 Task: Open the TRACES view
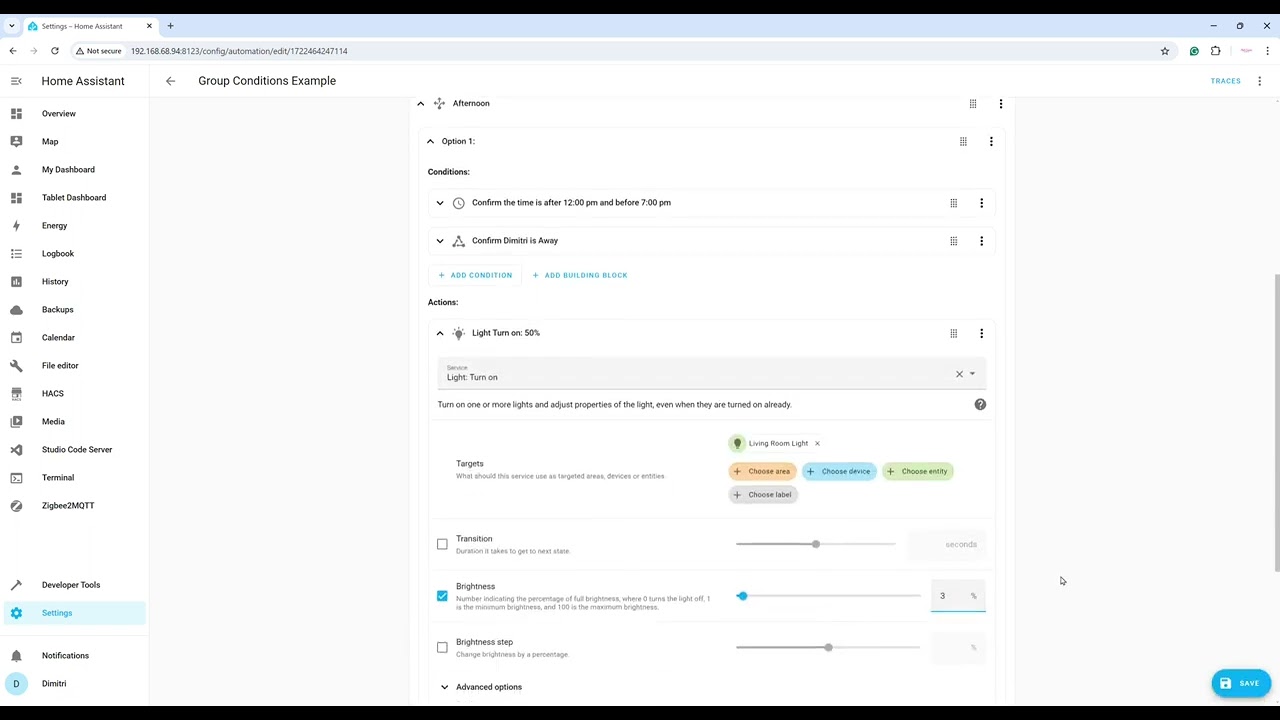tap(1225, 81)
